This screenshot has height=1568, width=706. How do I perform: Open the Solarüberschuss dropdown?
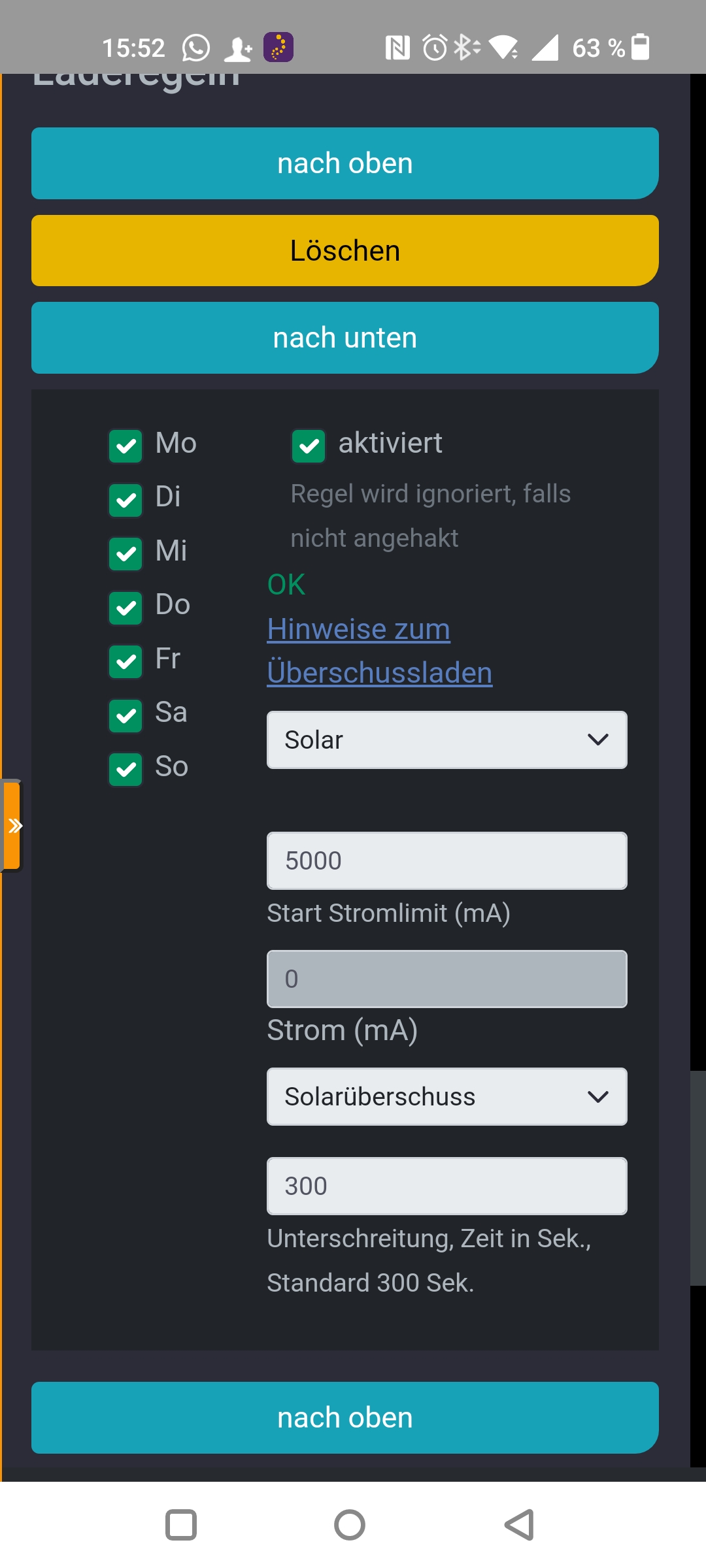(447, 1096)
